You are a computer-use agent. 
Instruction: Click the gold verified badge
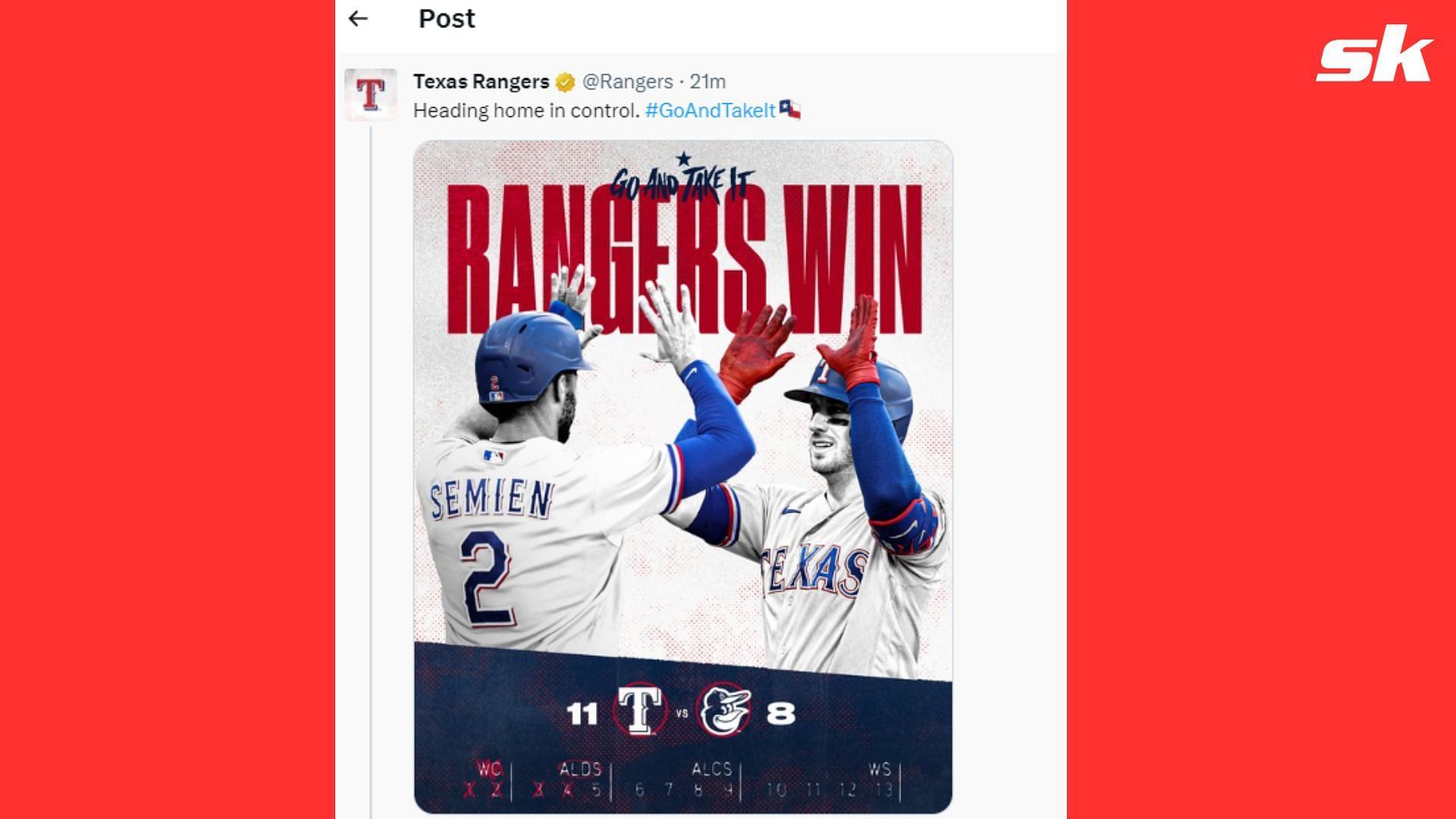[565, 82]
